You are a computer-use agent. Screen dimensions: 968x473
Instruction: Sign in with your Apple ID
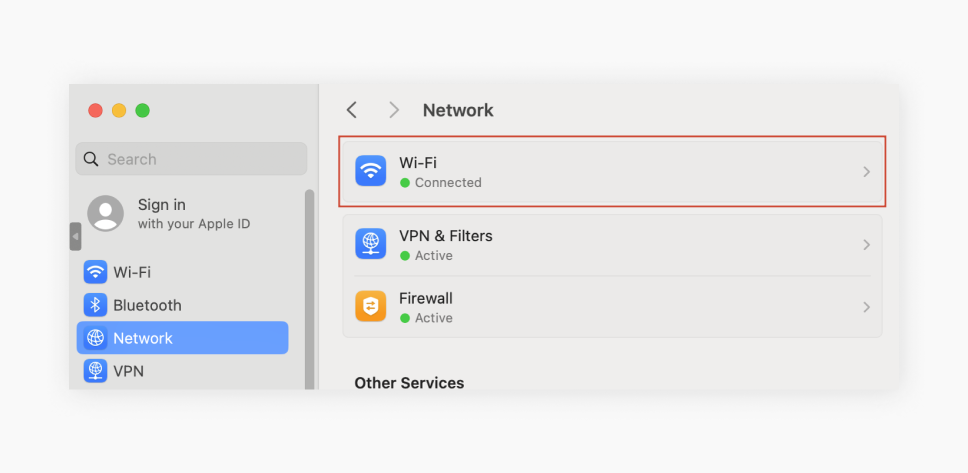point(169,214)
